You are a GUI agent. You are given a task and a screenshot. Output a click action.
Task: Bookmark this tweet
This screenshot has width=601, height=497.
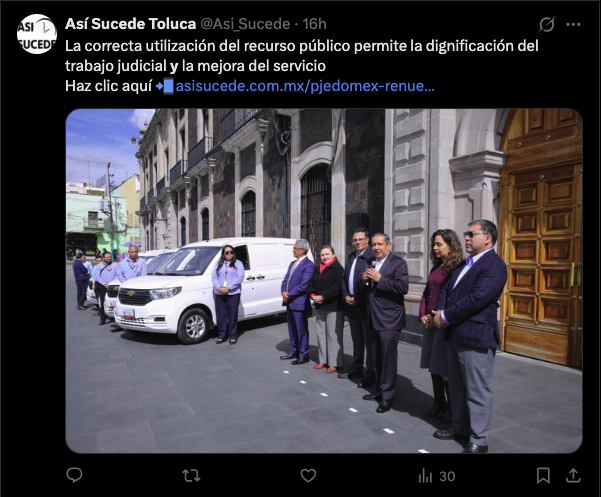[544, 476]
